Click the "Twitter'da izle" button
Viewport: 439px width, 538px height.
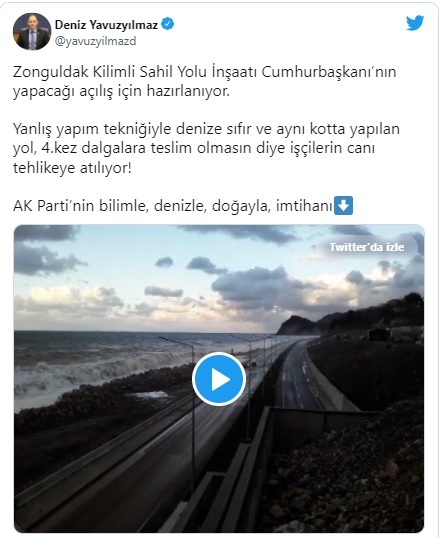click(367, 247)
